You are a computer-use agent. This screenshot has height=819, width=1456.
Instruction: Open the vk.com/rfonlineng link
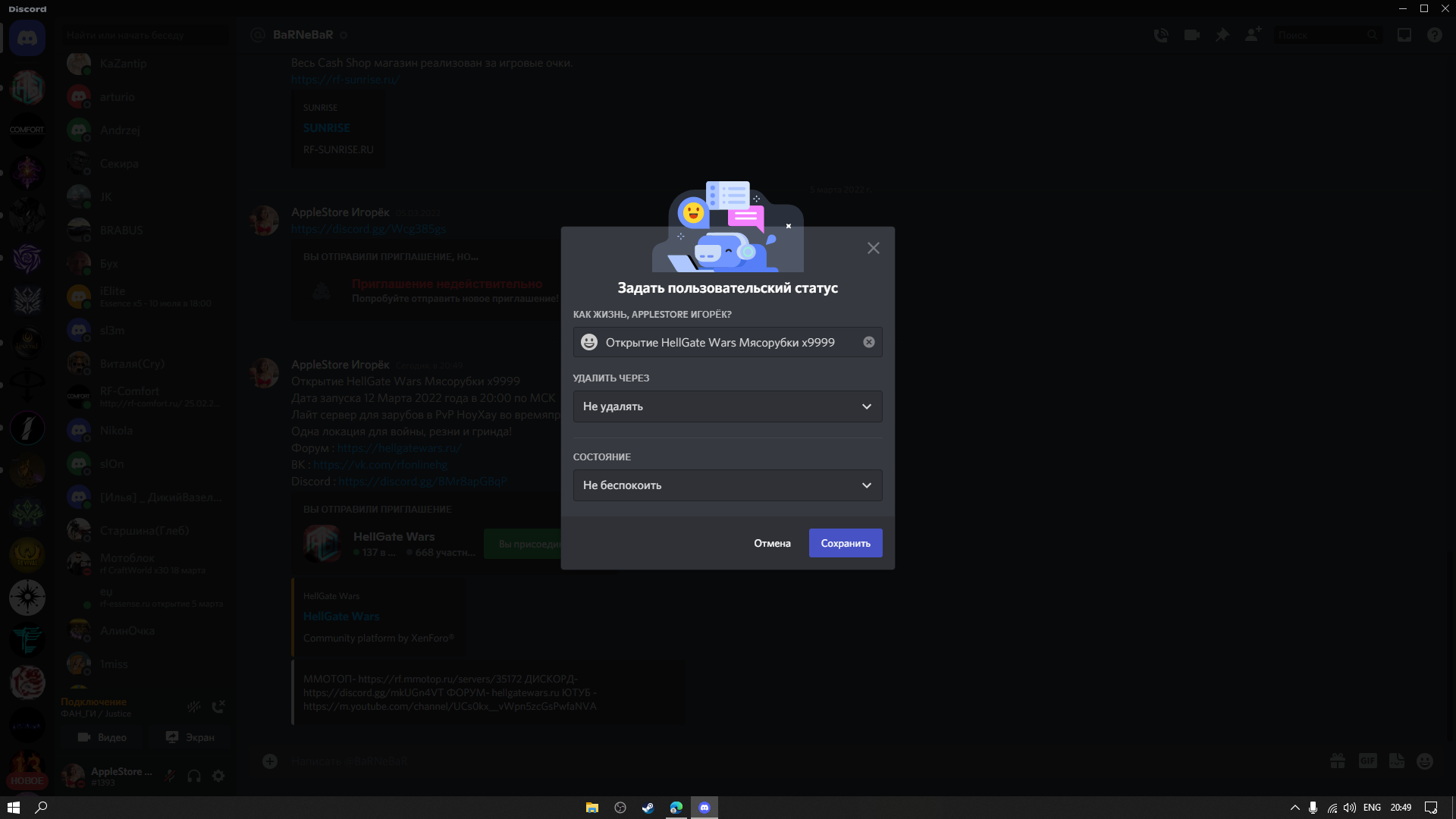pyautogui.click(x=380, y=465)
